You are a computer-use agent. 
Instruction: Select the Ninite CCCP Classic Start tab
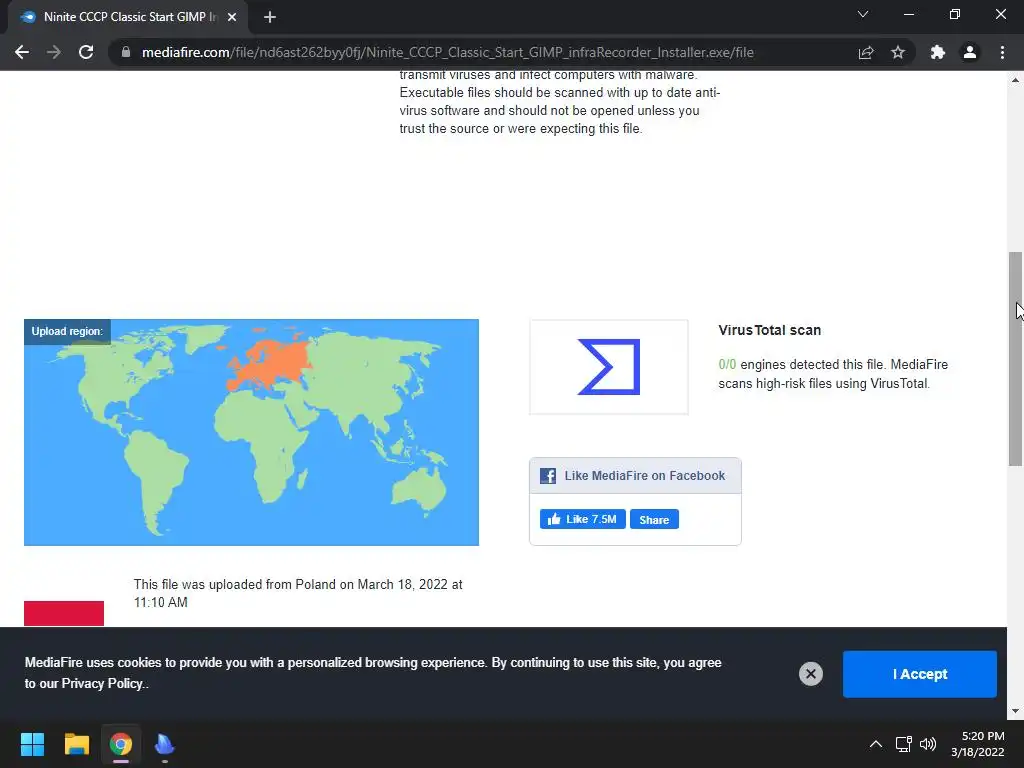[127, 17]
